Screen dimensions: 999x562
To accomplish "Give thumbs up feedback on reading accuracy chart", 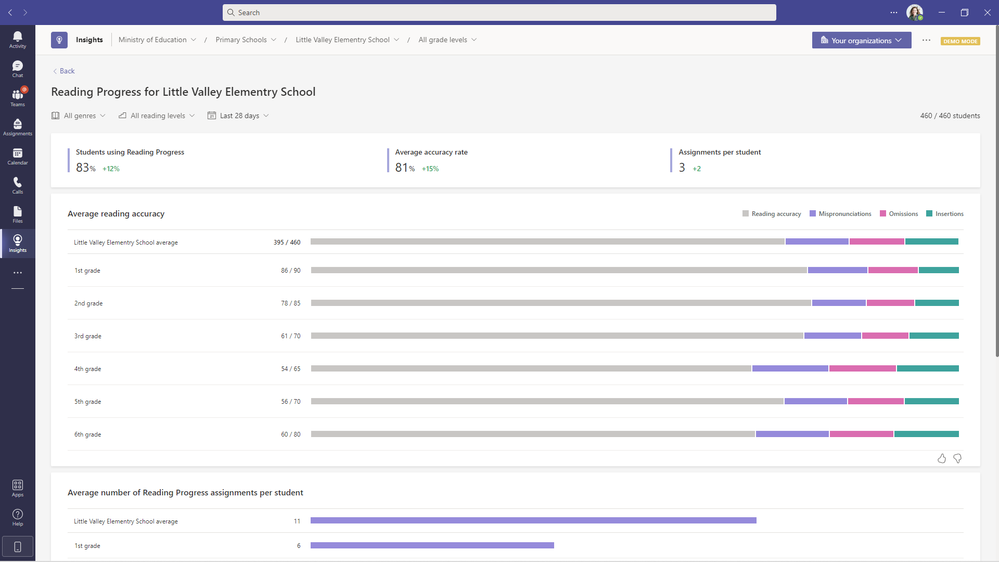I will (x=942, y=458).
